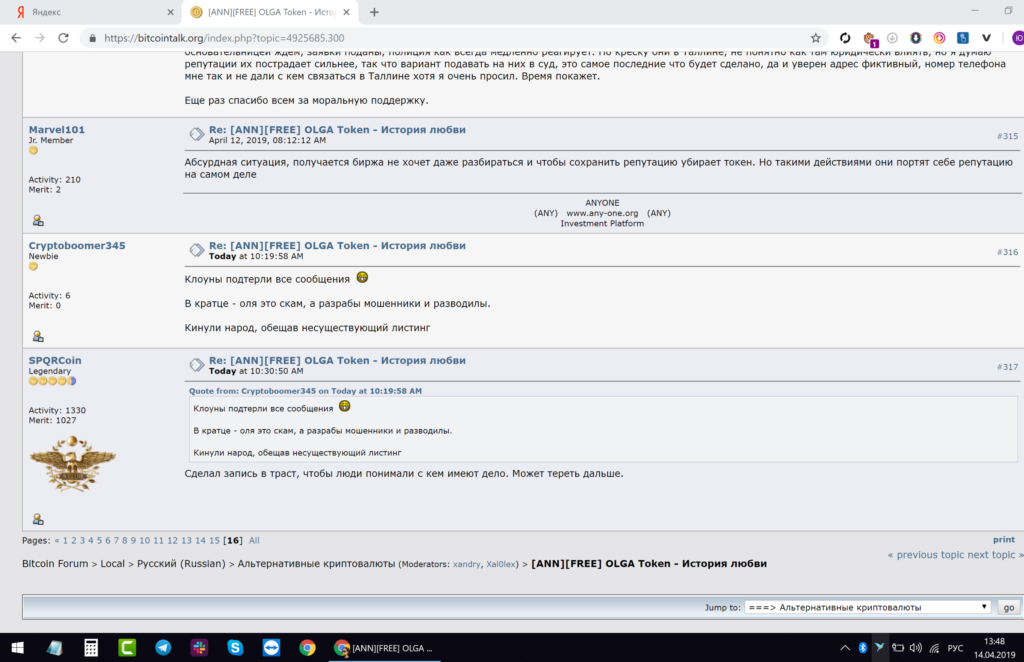Click message icon of post #317
Viewport: 1024px width, 662px height.
[197, 365]
